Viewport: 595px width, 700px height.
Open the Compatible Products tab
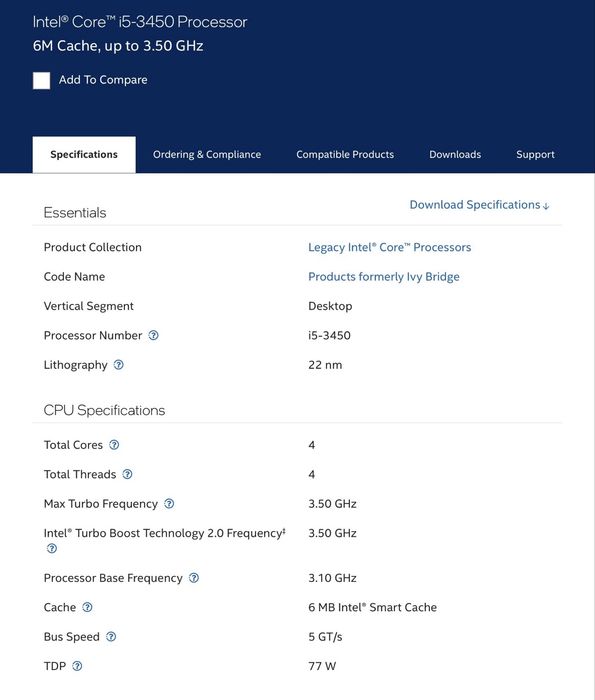[x=345, y=154]
